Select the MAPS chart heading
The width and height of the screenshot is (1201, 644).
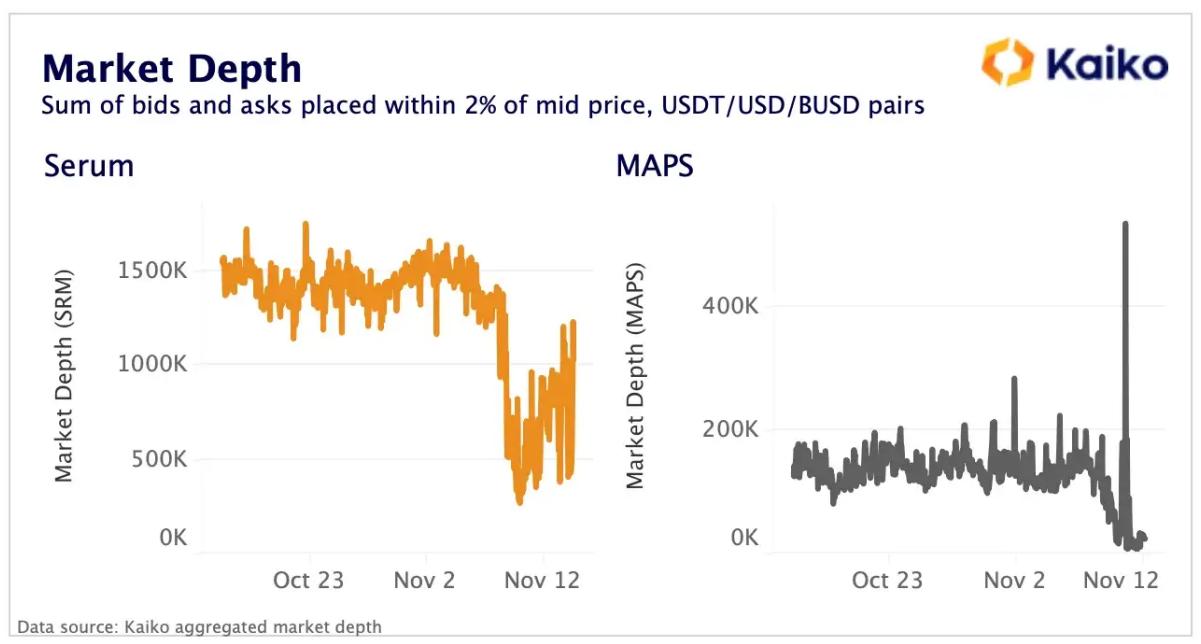tap(655, 165)
